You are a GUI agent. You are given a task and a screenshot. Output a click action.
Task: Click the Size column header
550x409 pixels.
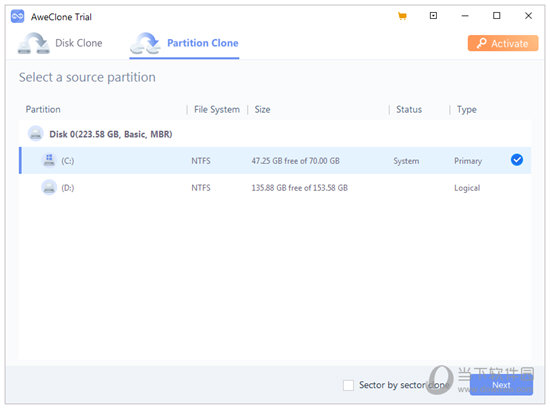[x=262, y=109]
